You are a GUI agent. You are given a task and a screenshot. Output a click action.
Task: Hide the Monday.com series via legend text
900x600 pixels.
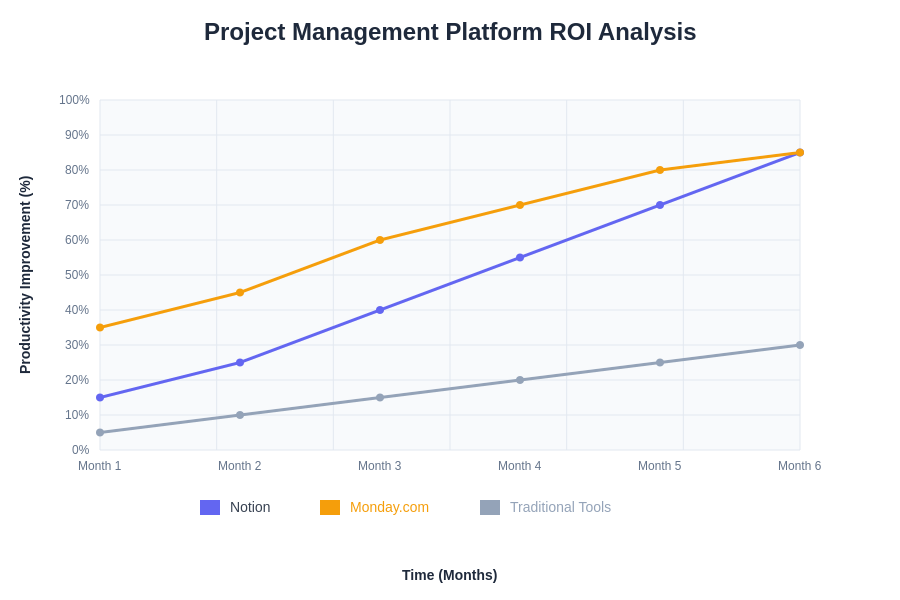point(389,507)
